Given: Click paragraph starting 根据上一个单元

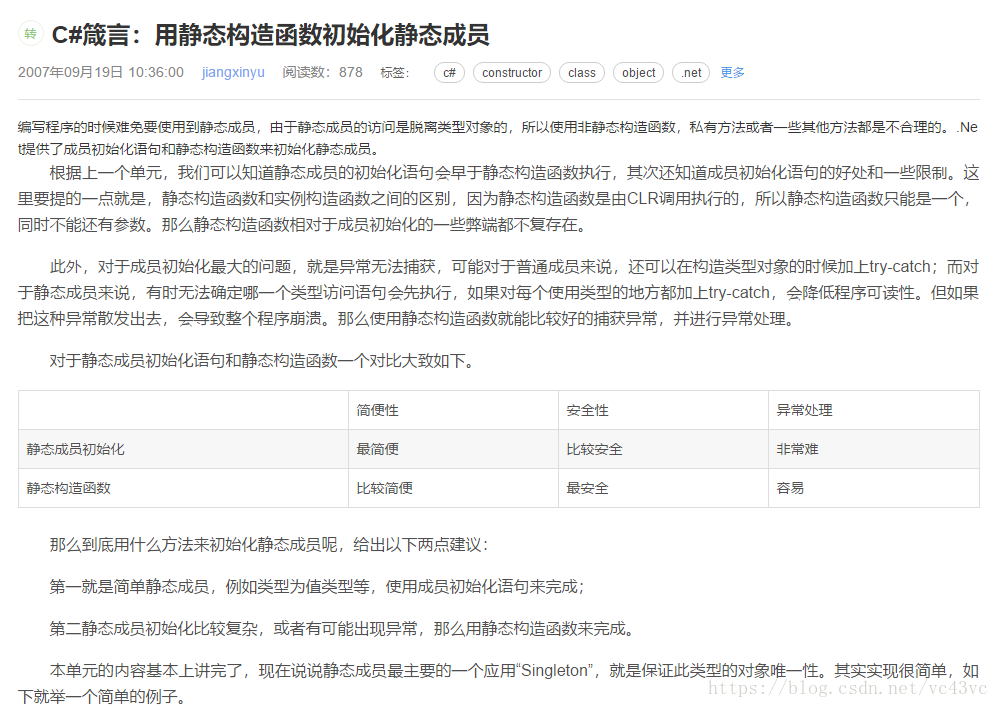Looking at the screenshot, I should click(x=498, y=199).
